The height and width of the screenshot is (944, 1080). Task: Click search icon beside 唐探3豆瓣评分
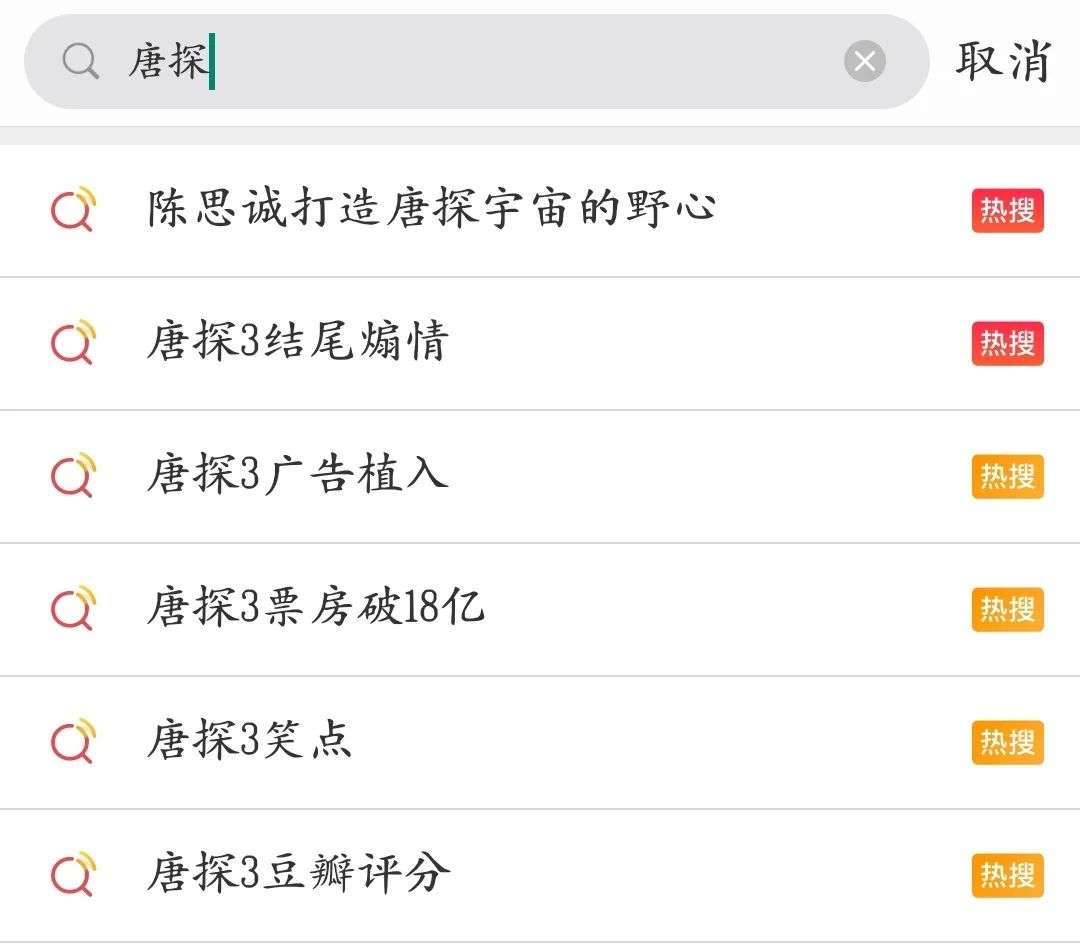click(x=73, y=874)
